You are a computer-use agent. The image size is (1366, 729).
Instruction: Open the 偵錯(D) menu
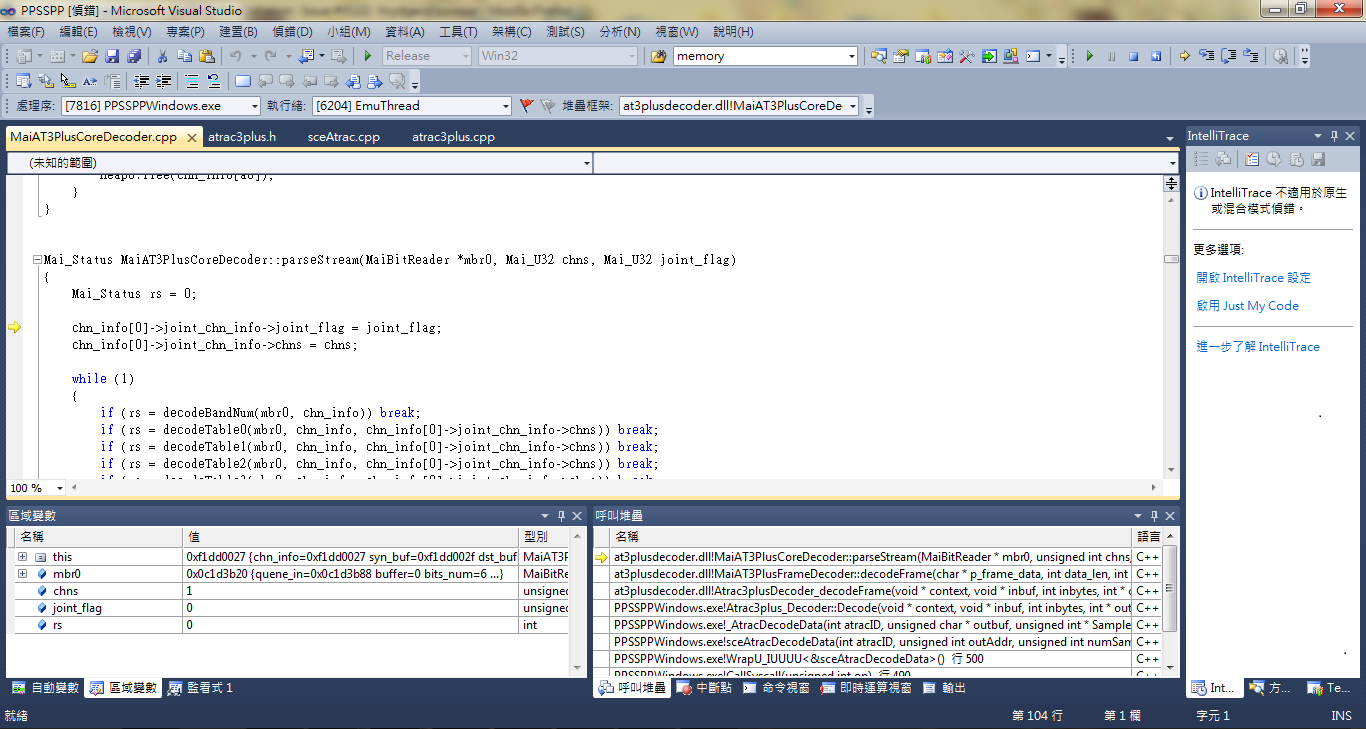[x=292, y=32]
